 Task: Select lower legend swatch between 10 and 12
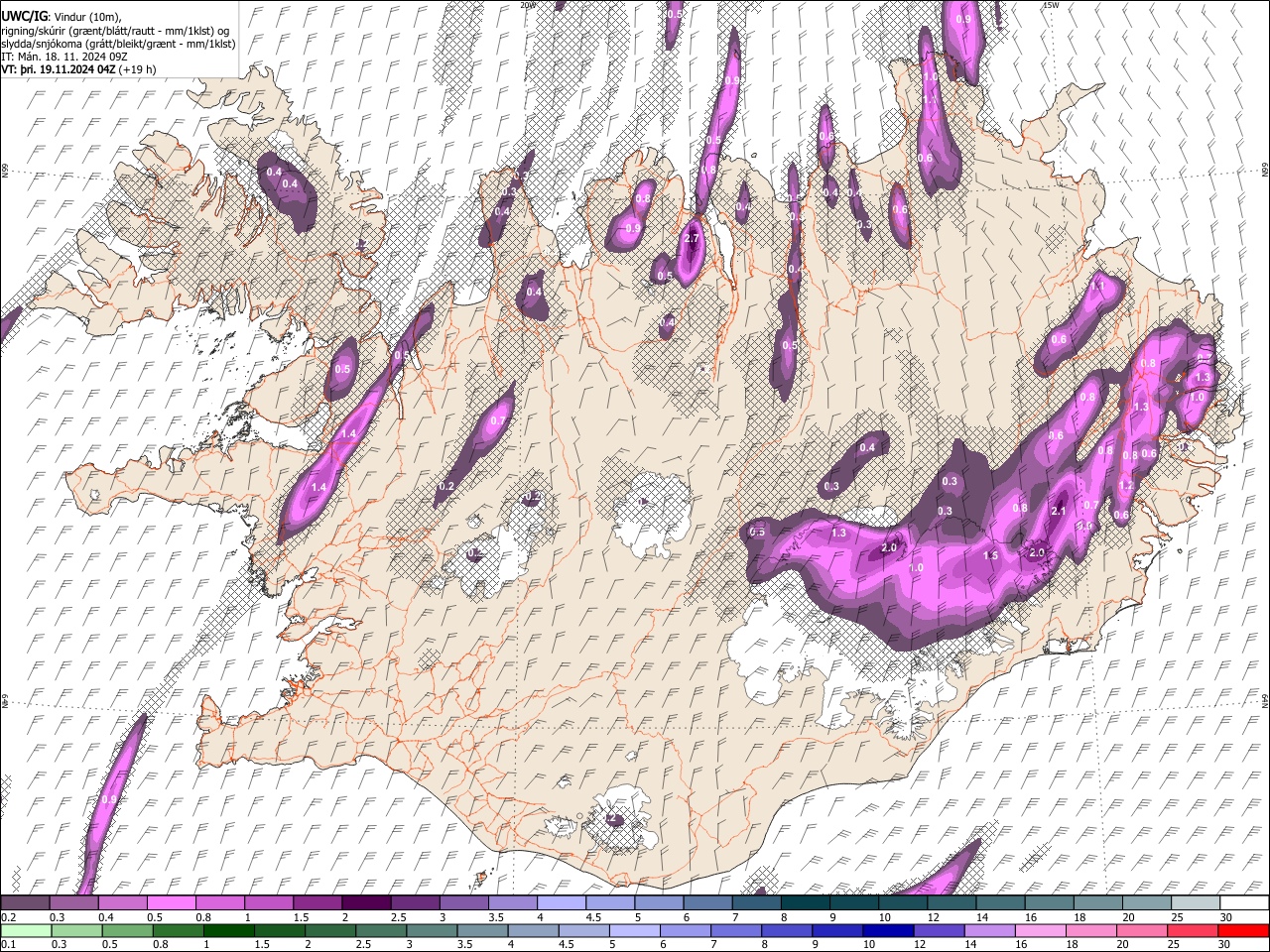[887, 930]
